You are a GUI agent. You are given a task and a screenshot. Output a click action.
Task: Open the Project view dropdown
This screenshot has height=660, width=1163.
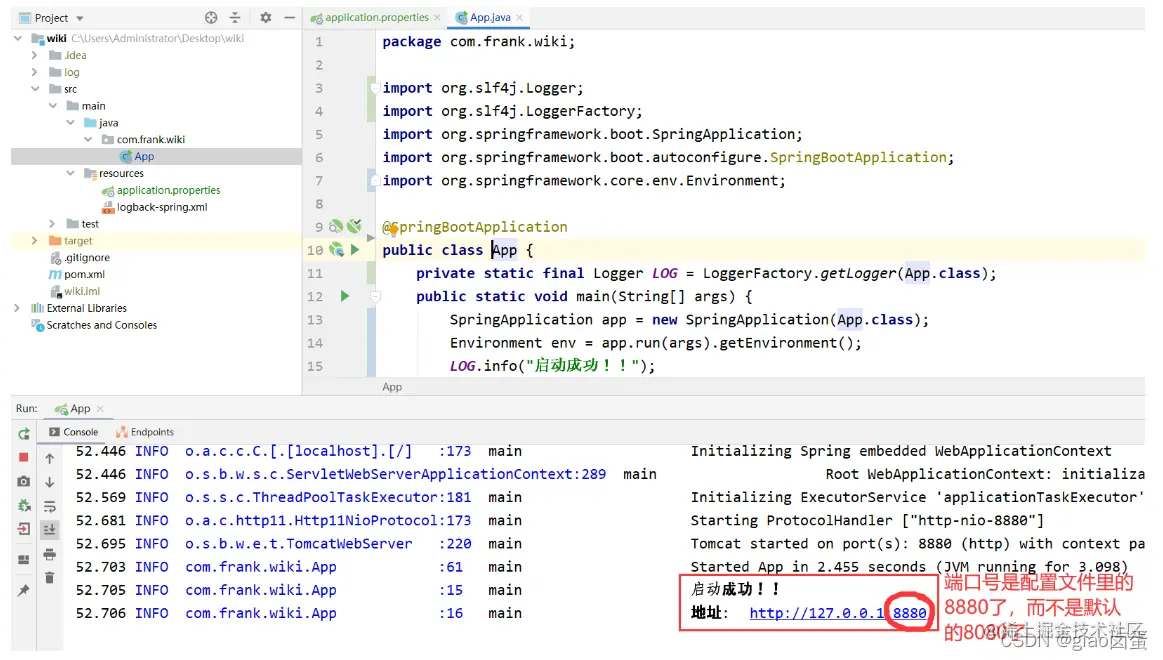tap(80, 18)
